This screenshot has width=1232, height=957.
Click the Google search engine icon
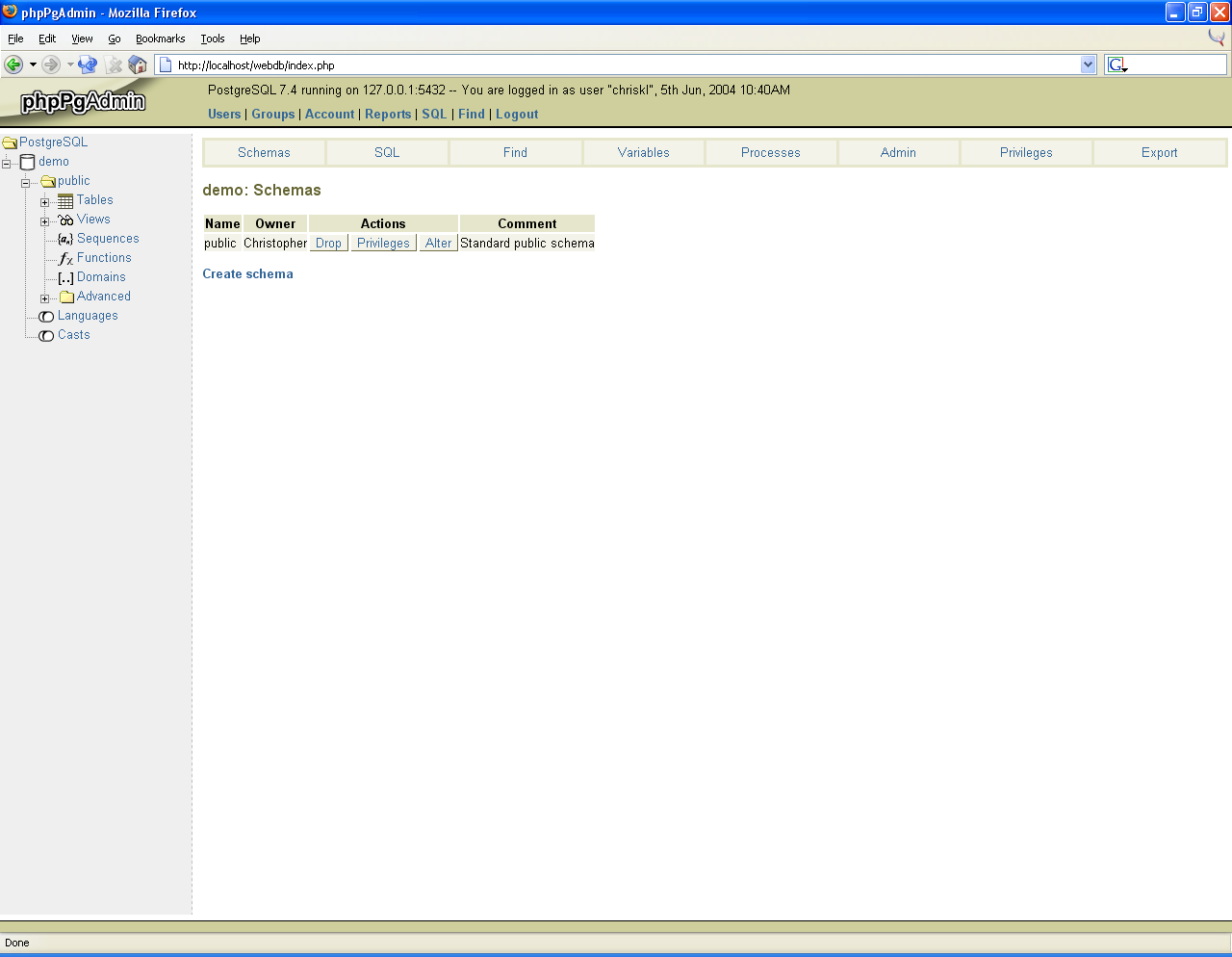tap(1116, 65)
